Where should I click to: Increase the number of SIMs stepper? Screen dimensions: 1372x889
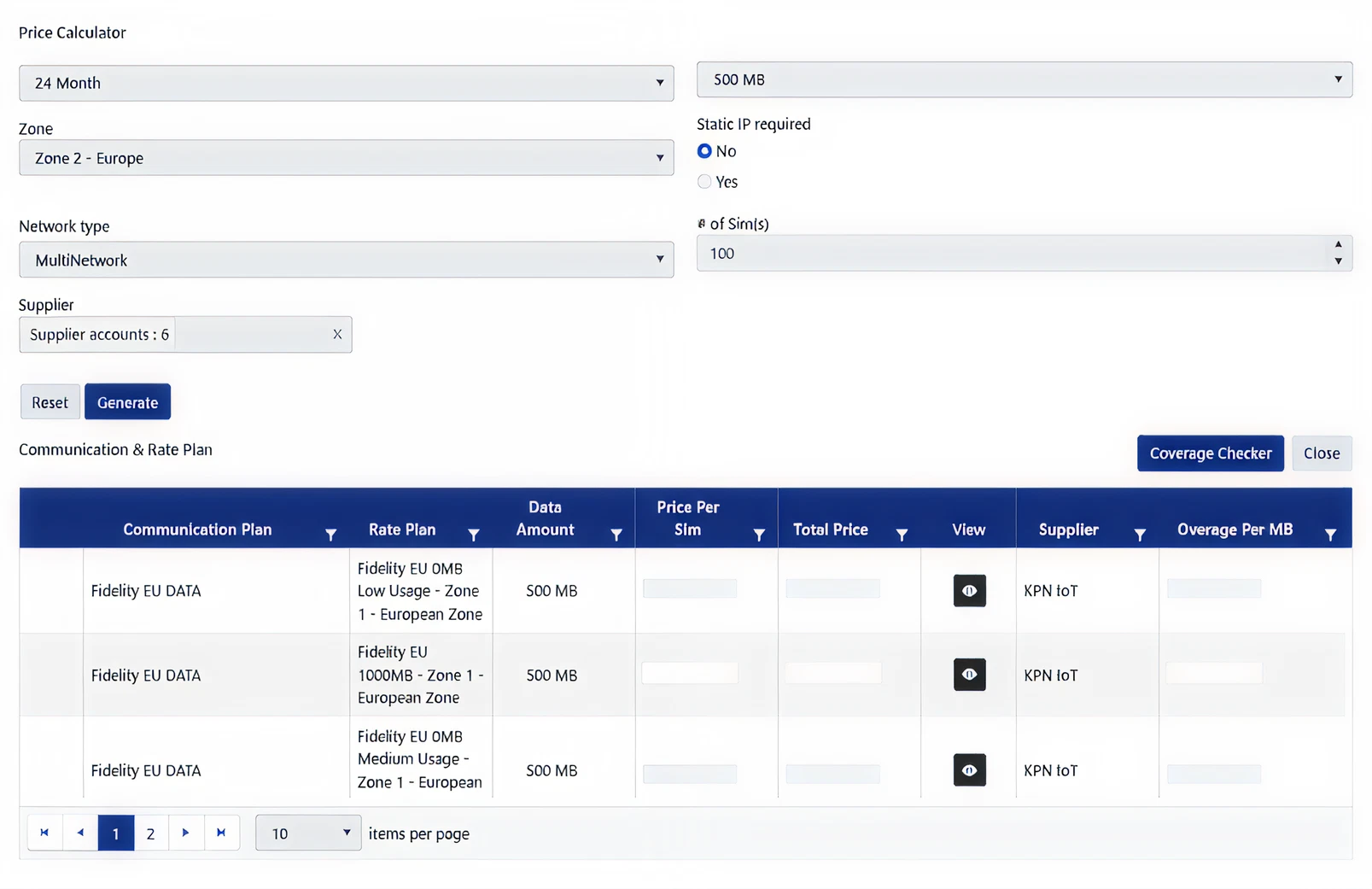[1338, 245]
